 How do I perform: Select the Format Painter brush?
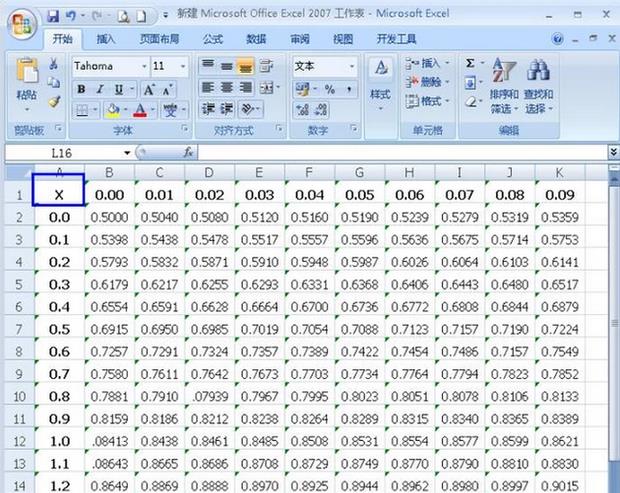[x=54, y=102]
